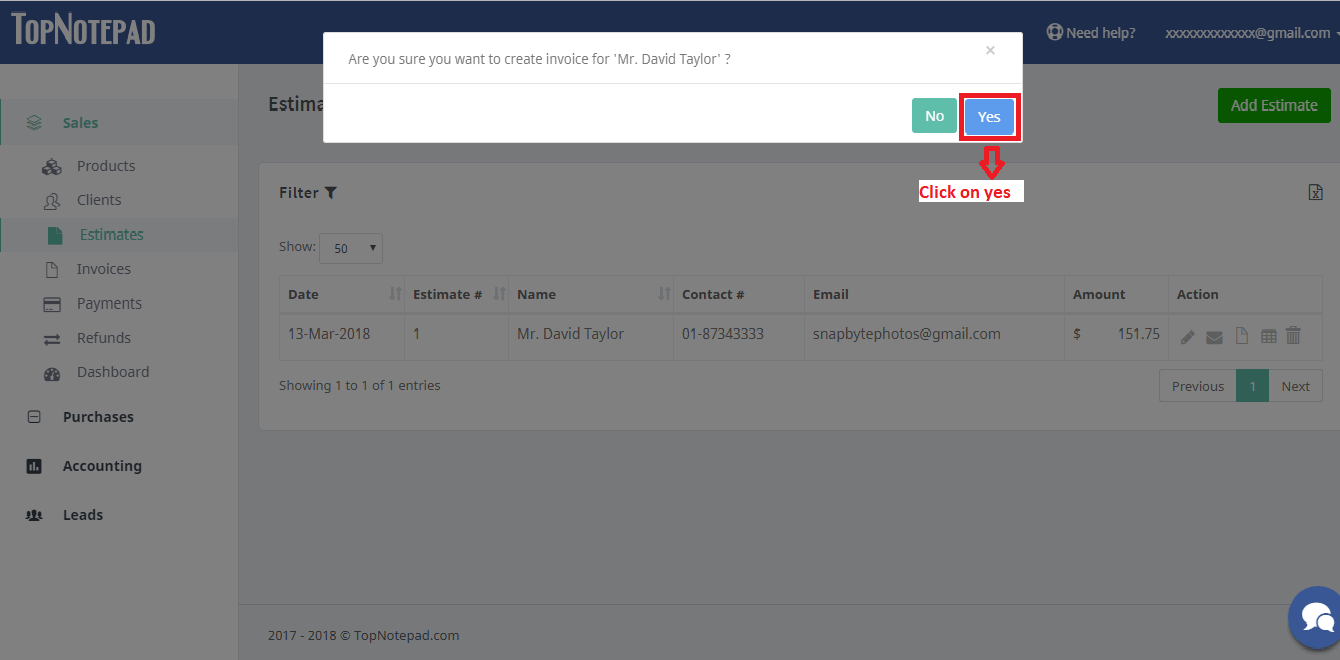Click the Next pagination button
The image size is (1340, 660).
click(1295, 386)
